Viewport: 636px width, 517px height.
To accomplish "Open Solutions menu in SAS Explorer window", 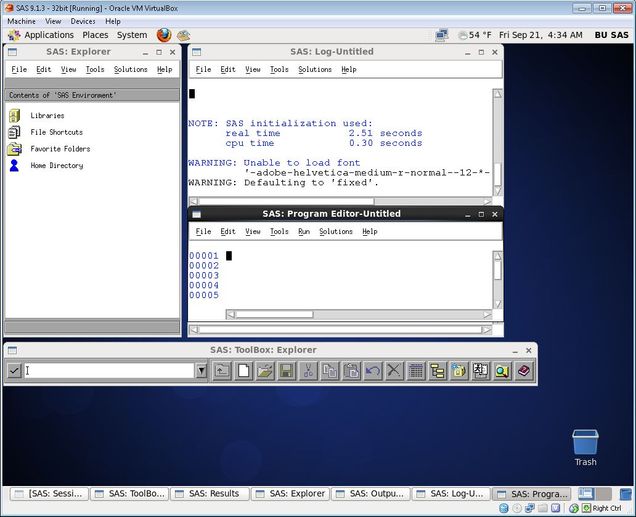I will tap(131, 69).
